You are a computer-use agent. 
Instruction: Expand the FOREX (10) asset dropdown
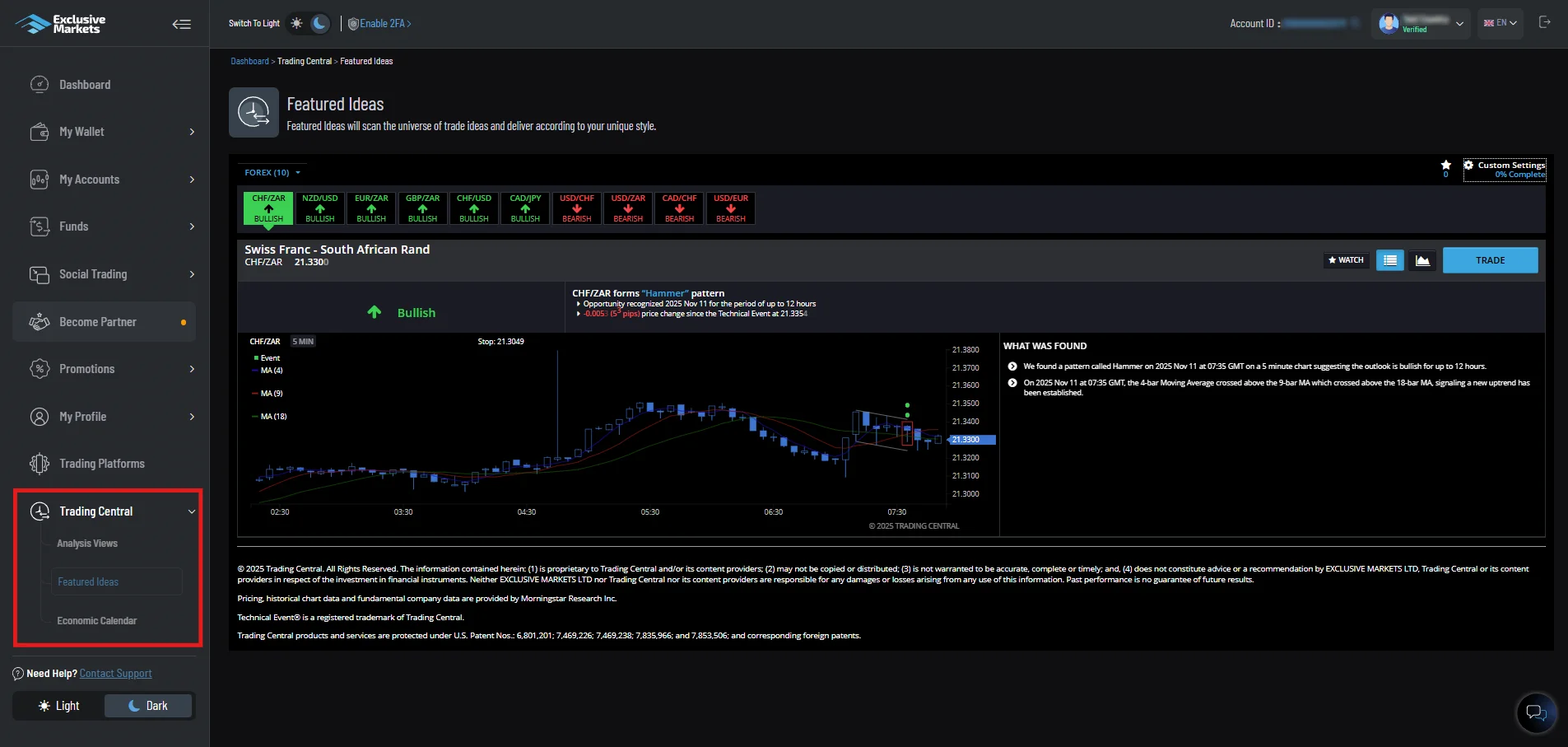(x=271, y=172)
